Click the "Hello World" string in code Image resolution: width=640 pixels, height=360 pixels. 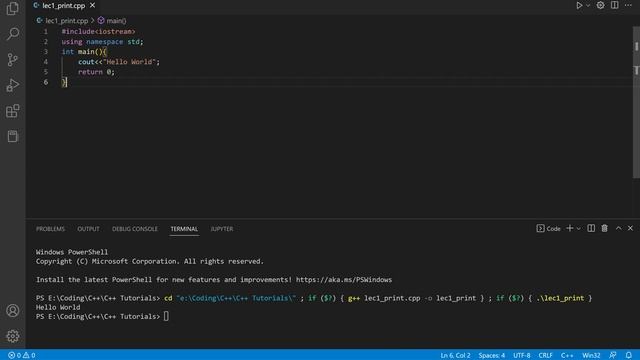129,62
